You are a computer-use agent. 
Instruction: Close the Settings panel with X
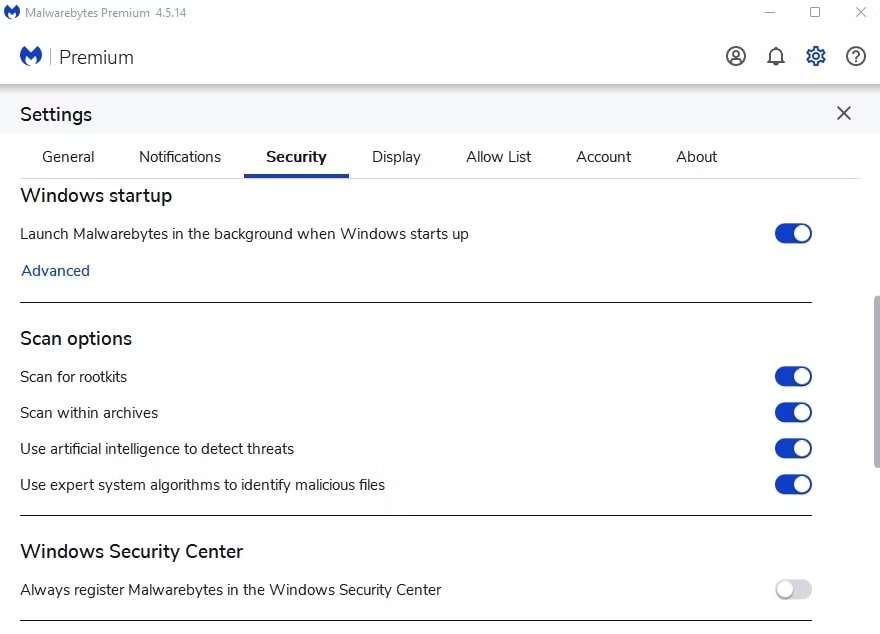click(x=844, y=113)
